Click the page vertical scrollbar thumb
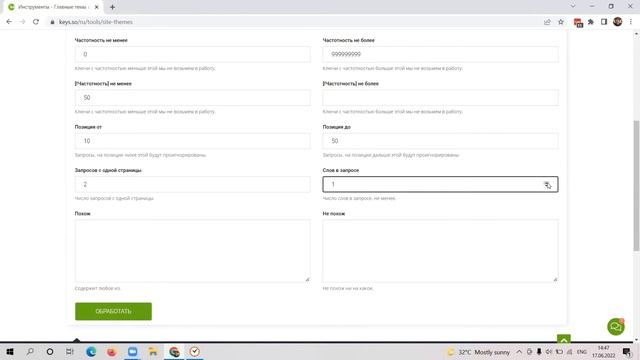640x360 pixels. (636, 186)
